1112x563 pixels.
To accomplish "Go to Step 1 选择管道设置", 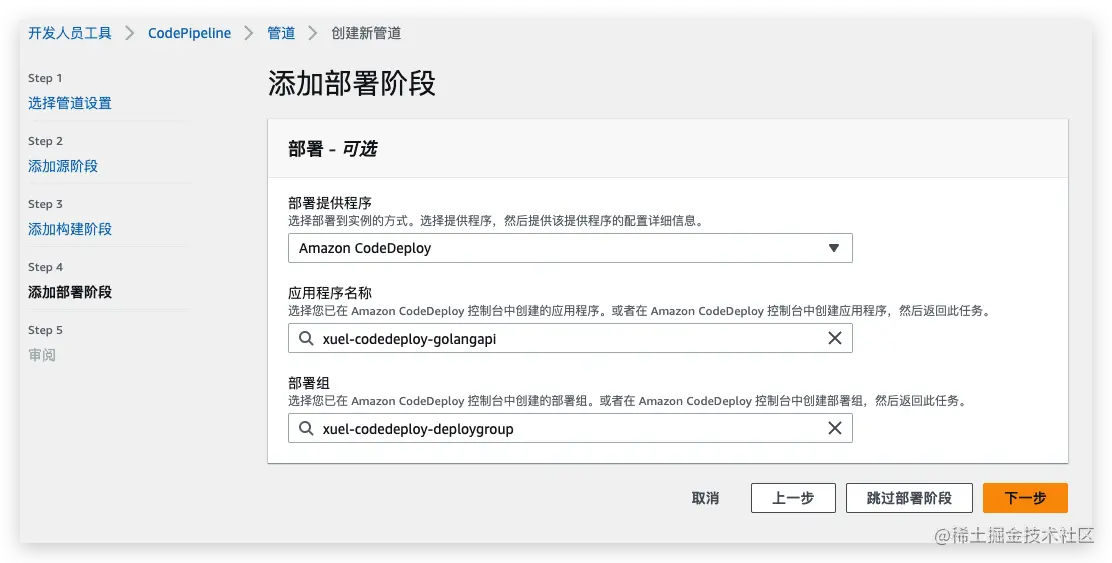I will point(70,103).
